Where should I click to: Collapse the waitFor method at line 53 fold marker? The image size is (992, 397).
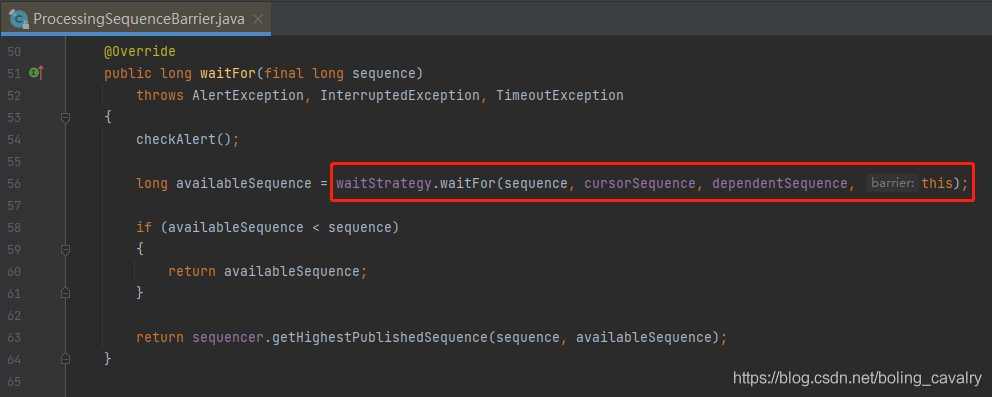click(65, 118)
